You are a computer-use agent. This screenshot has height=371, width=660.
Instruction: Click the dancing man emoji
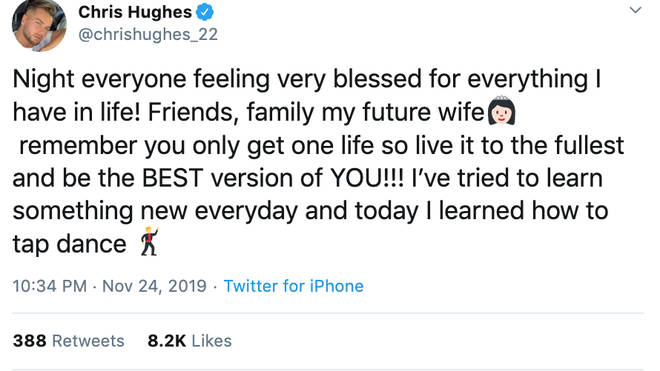click(x=149, y=241)
